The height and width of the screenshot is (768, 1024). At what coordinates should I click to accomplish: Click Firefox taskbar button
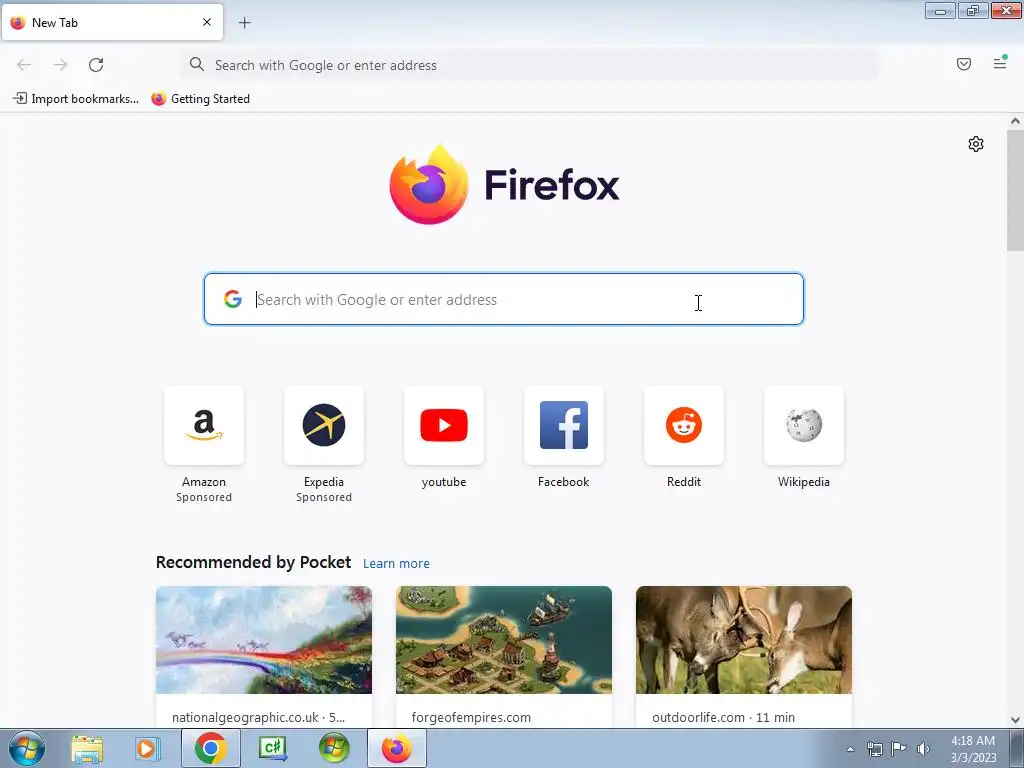point(396,748)
